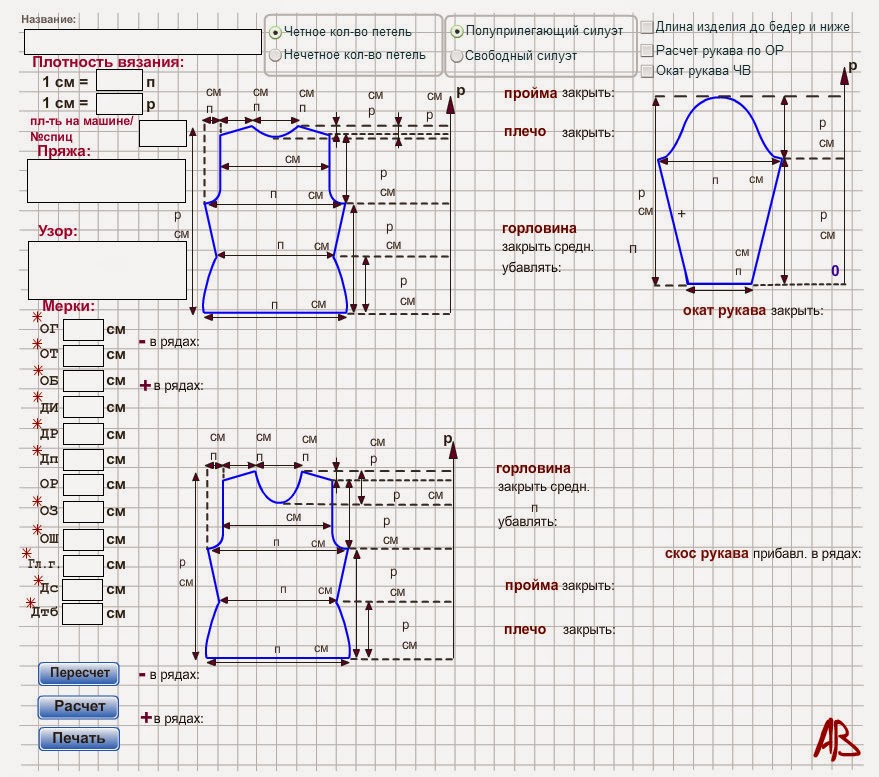The image size is (879, 777).
Task: Click the окат рукава закрыть label
Action: [753, 311]
